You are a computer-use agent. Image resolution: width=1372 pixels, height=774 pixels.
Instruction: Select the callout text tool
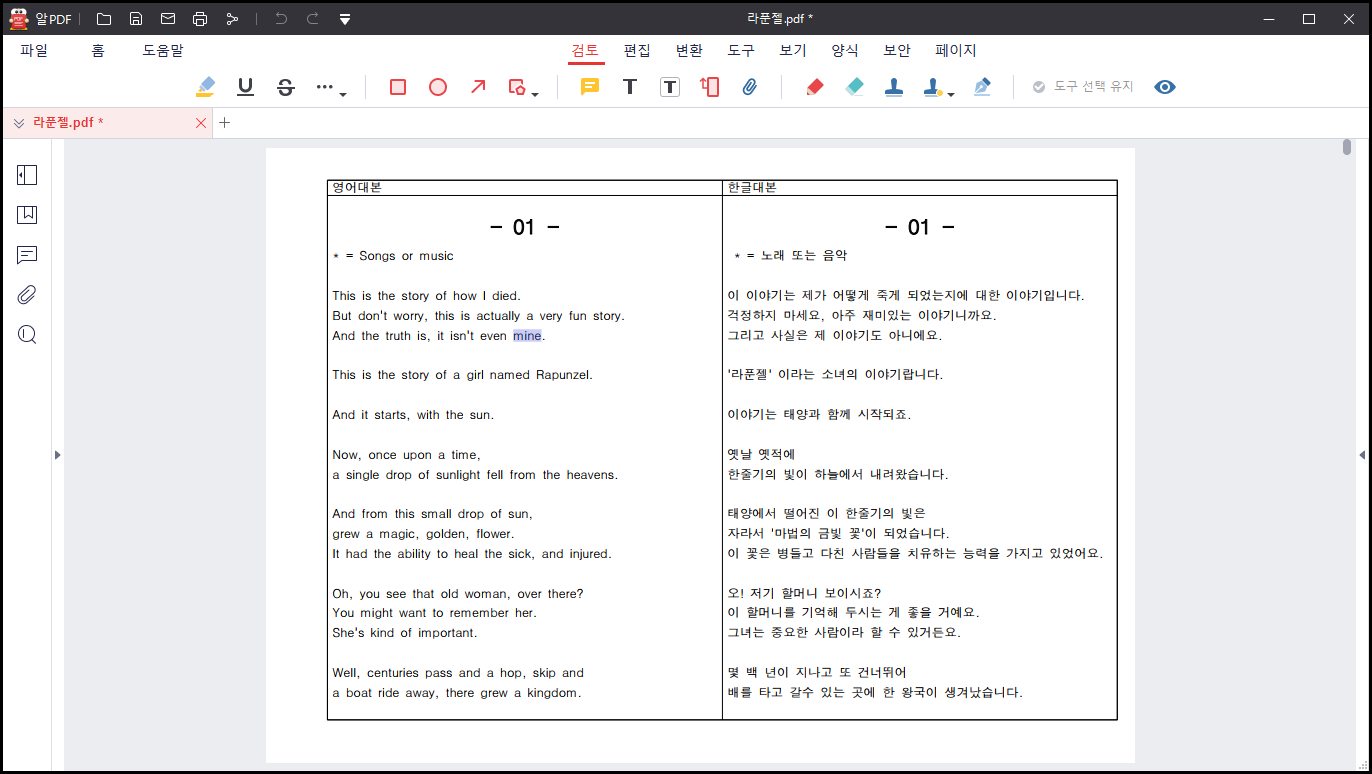point(710,87)
